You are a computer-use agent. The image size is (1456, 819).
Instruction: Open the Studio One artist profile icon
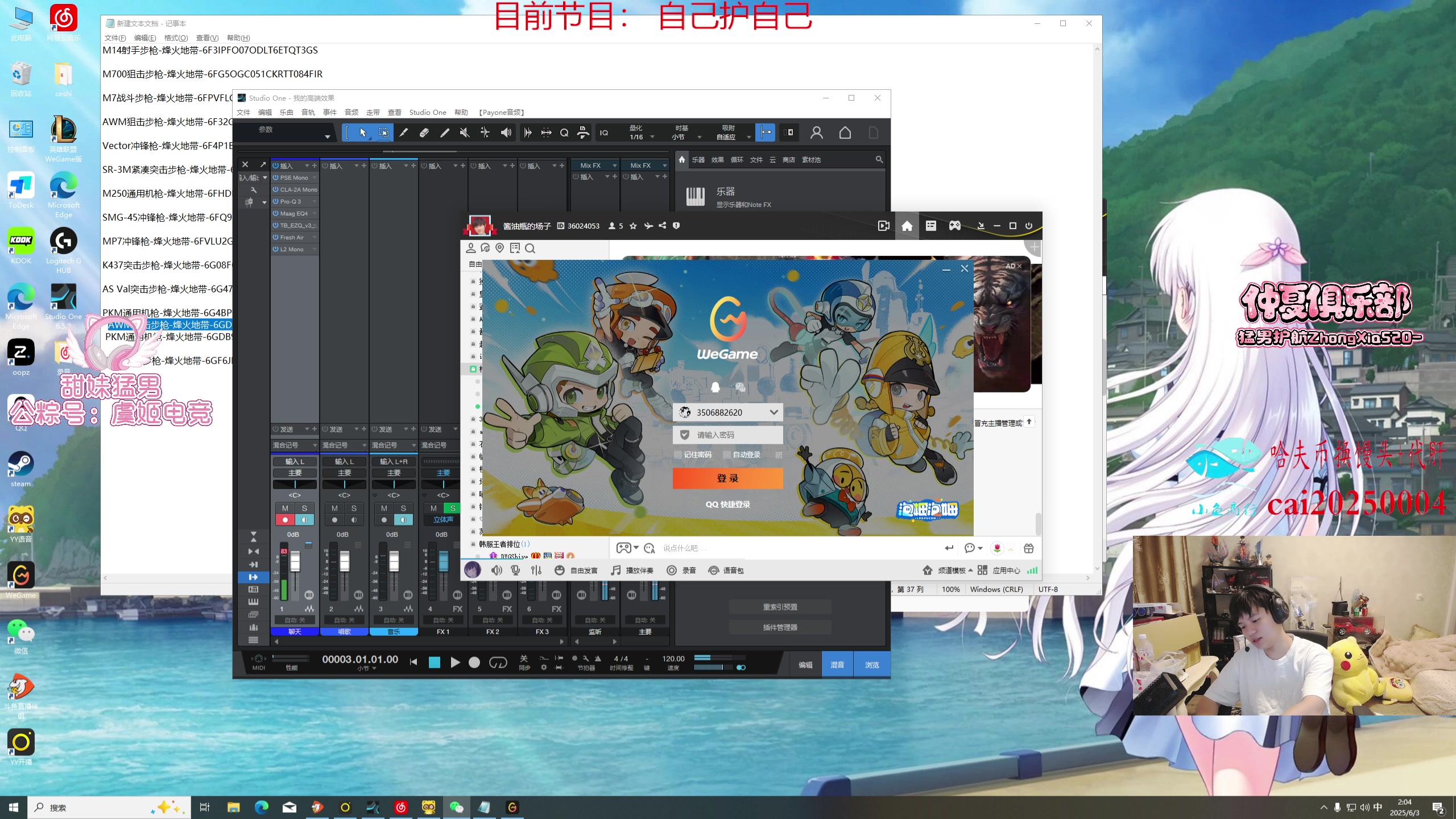tap(817, 133)
